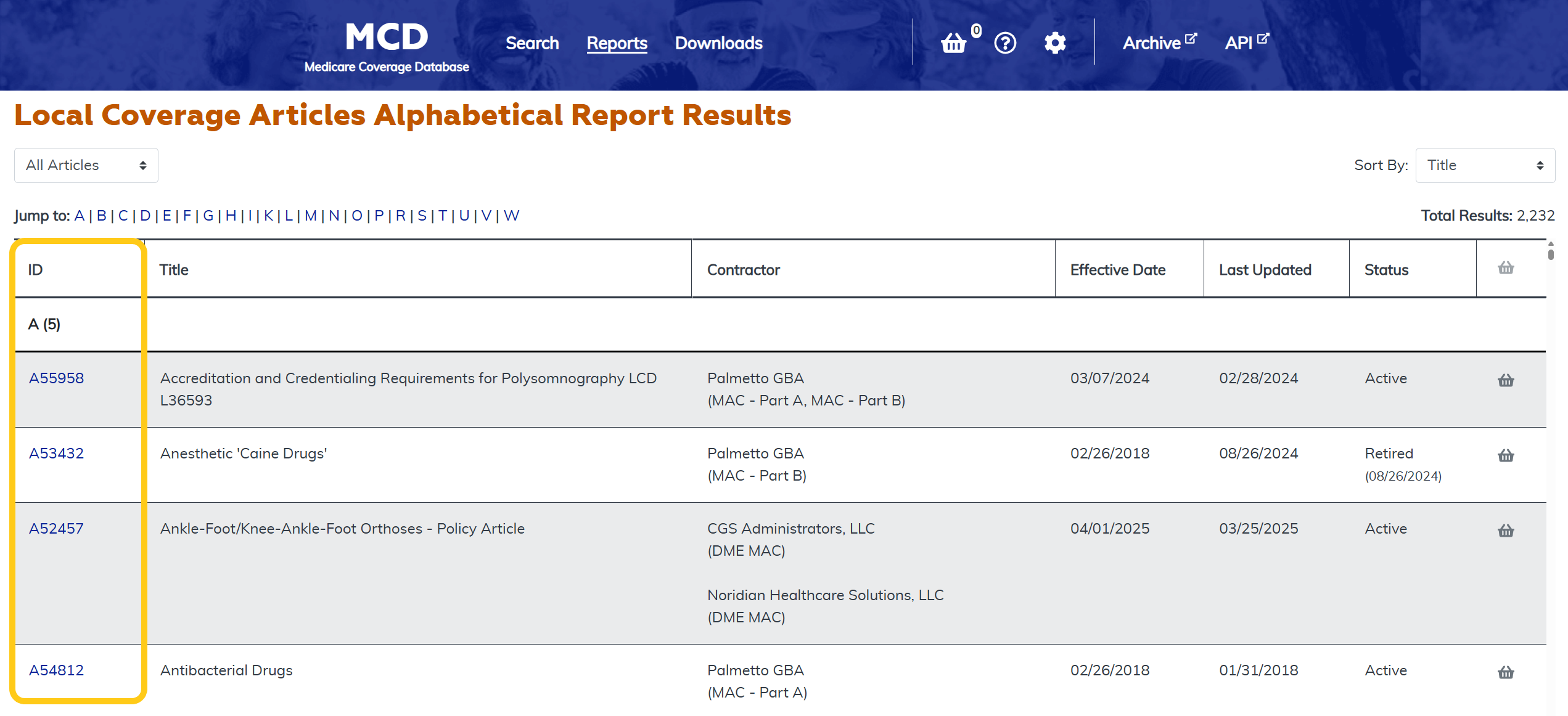Click the help question mark icon
1568x716 pixels.
(x=1005, y=43)
